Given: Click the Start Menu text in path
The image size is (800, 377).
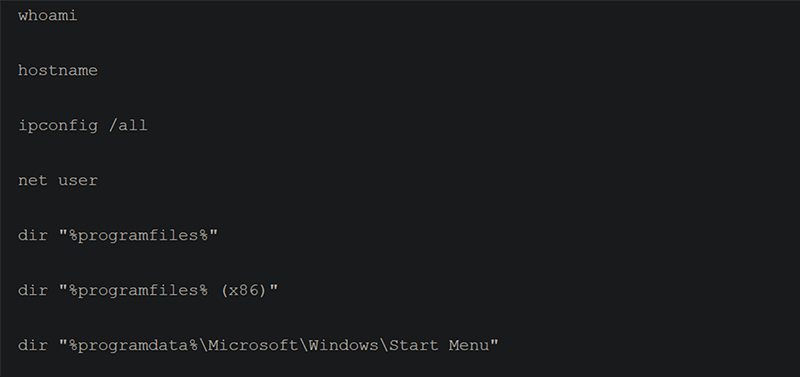Looking at the screenshot, I should (x=439, y=345).
